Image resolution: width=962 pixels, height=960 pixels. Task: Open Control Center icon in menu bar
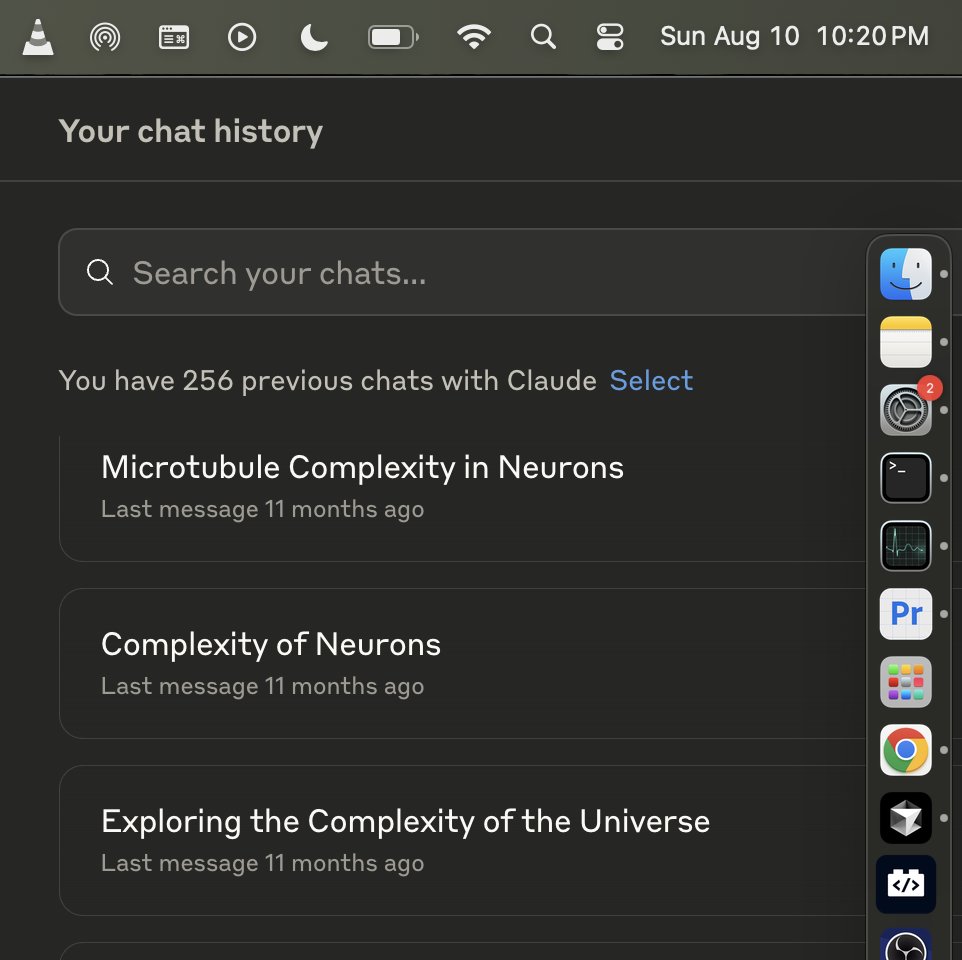tap(610, 37)
